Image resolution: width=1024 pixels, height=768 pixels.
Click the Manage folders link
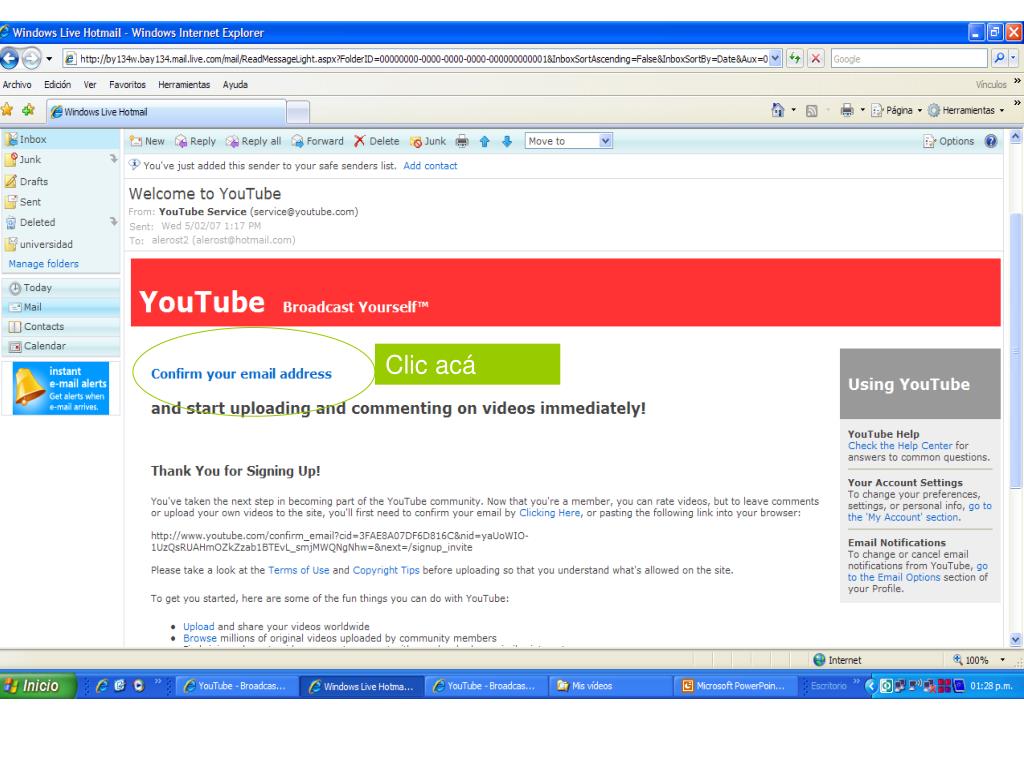(44, 264)
